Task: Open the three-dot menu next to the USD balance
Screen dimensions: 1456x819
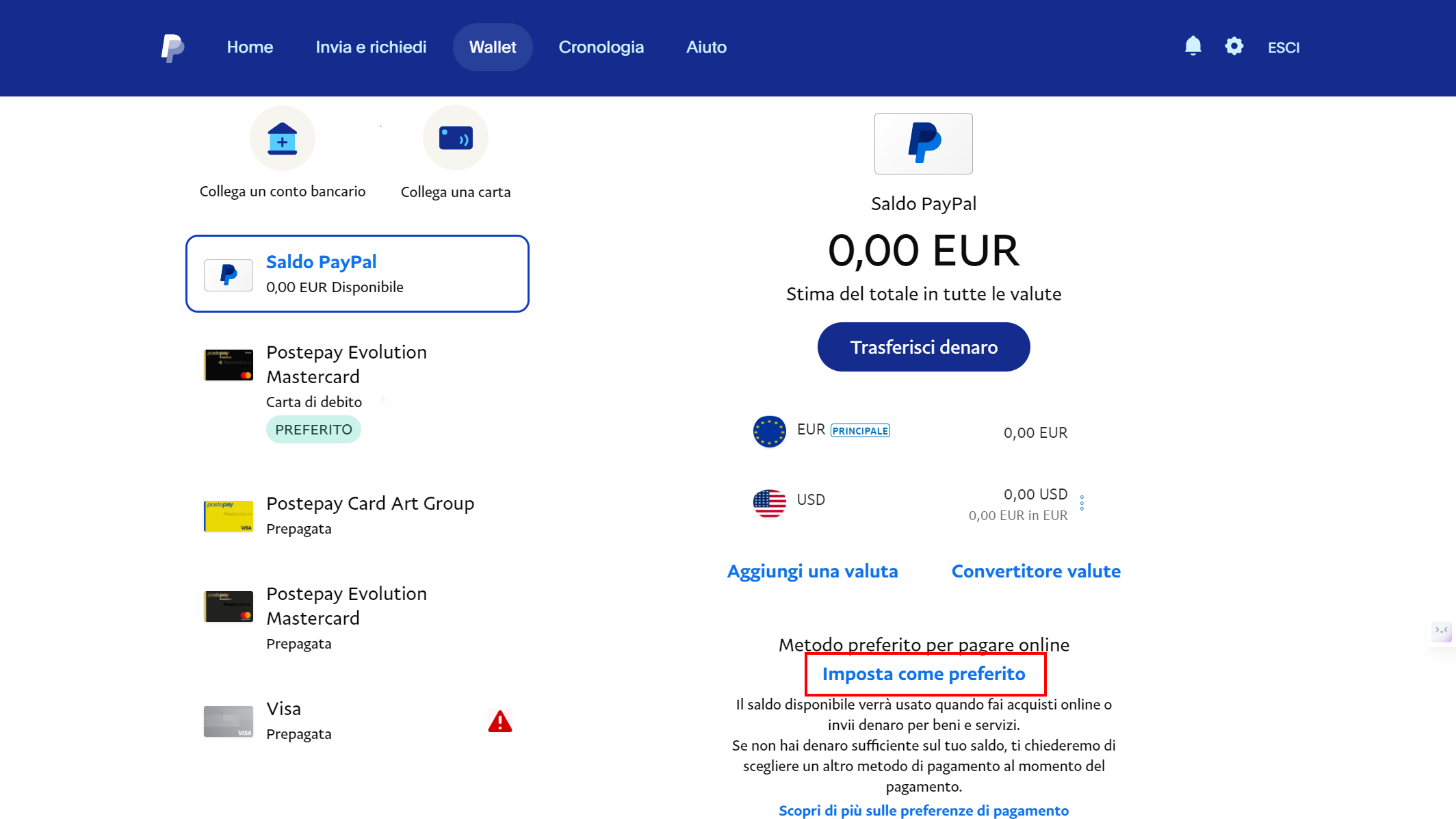Action: 1082,503
